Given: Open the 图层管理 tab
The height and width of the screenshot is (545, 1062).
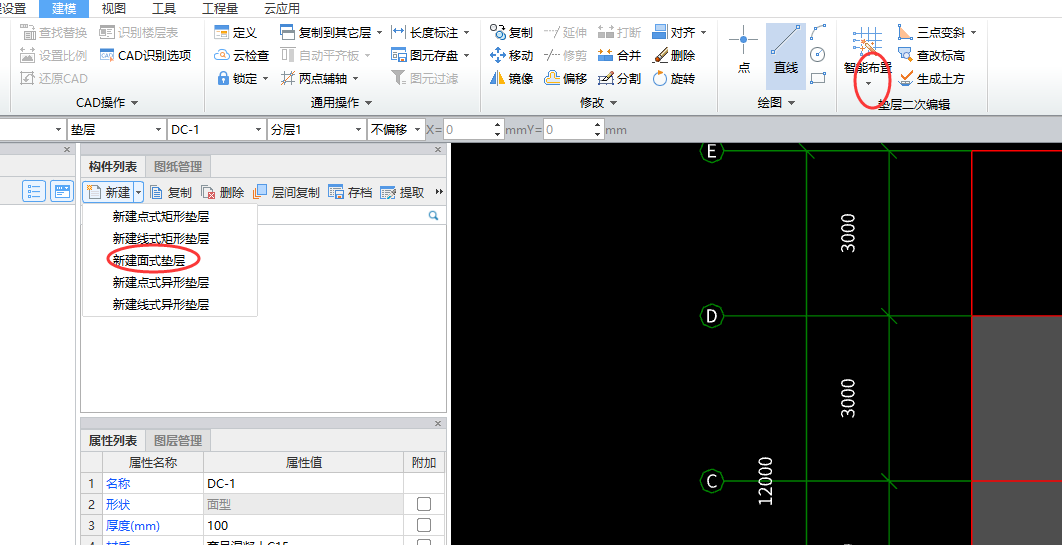Looking at the screenshot, I should (x=177, y=441).
